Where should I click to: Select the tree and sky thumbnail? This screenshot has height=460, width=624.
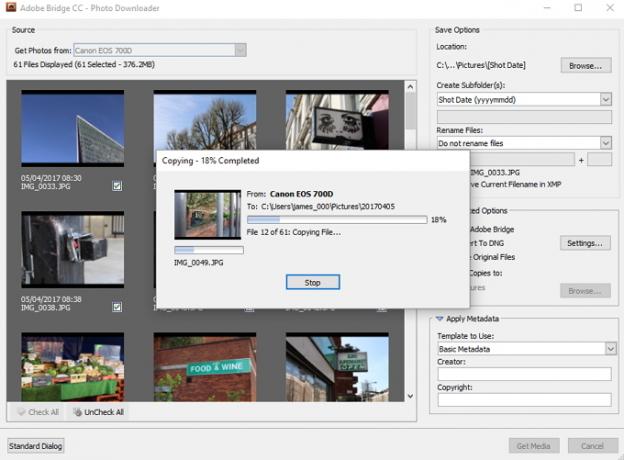coord(205,120)
